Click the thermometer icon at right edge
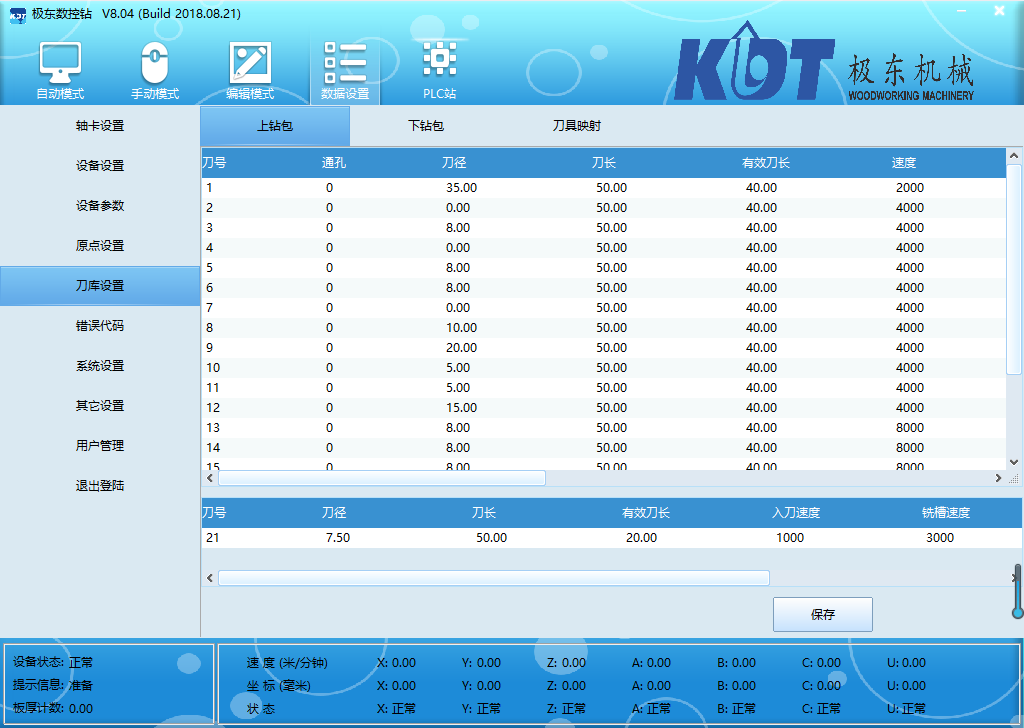 point(1017,592)
